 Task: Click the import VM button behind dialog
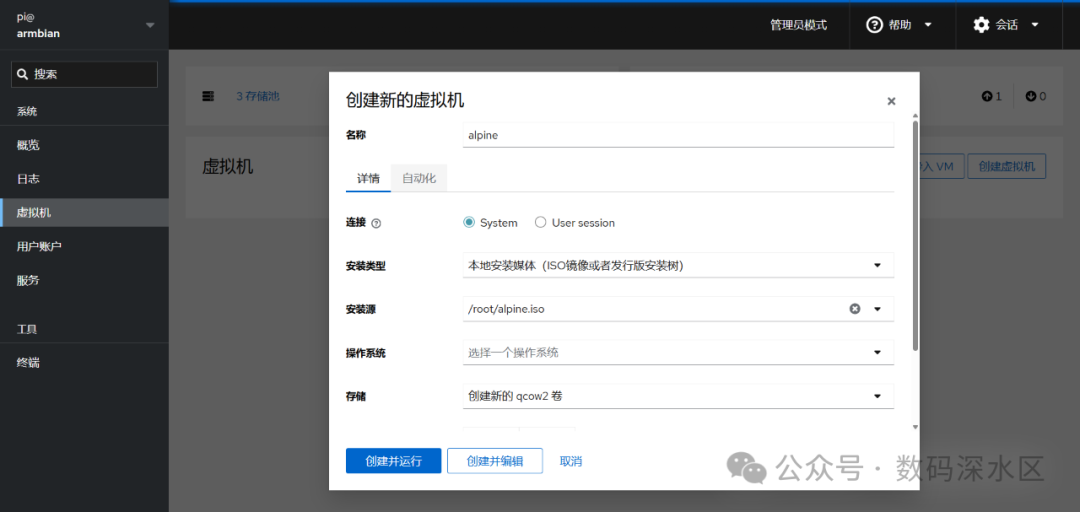tap(941, 167)
